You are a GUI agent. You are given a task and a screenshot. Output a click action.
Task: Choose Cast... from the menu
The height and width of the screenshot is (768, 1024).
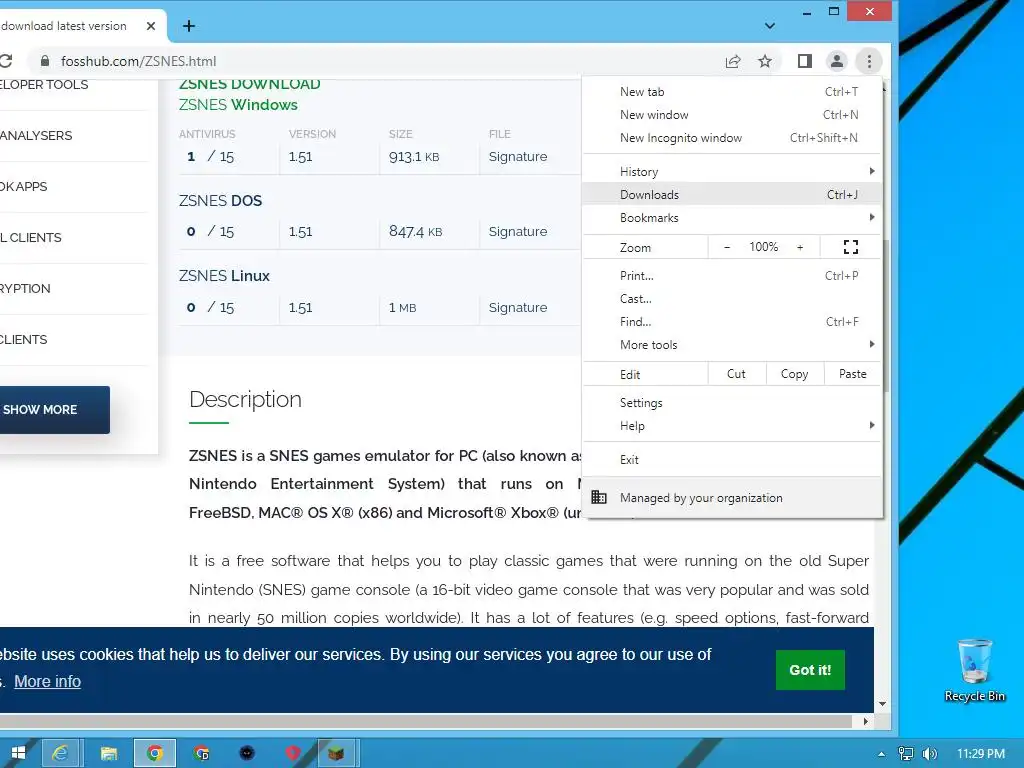pyautogui.click(x=731, y=298)
